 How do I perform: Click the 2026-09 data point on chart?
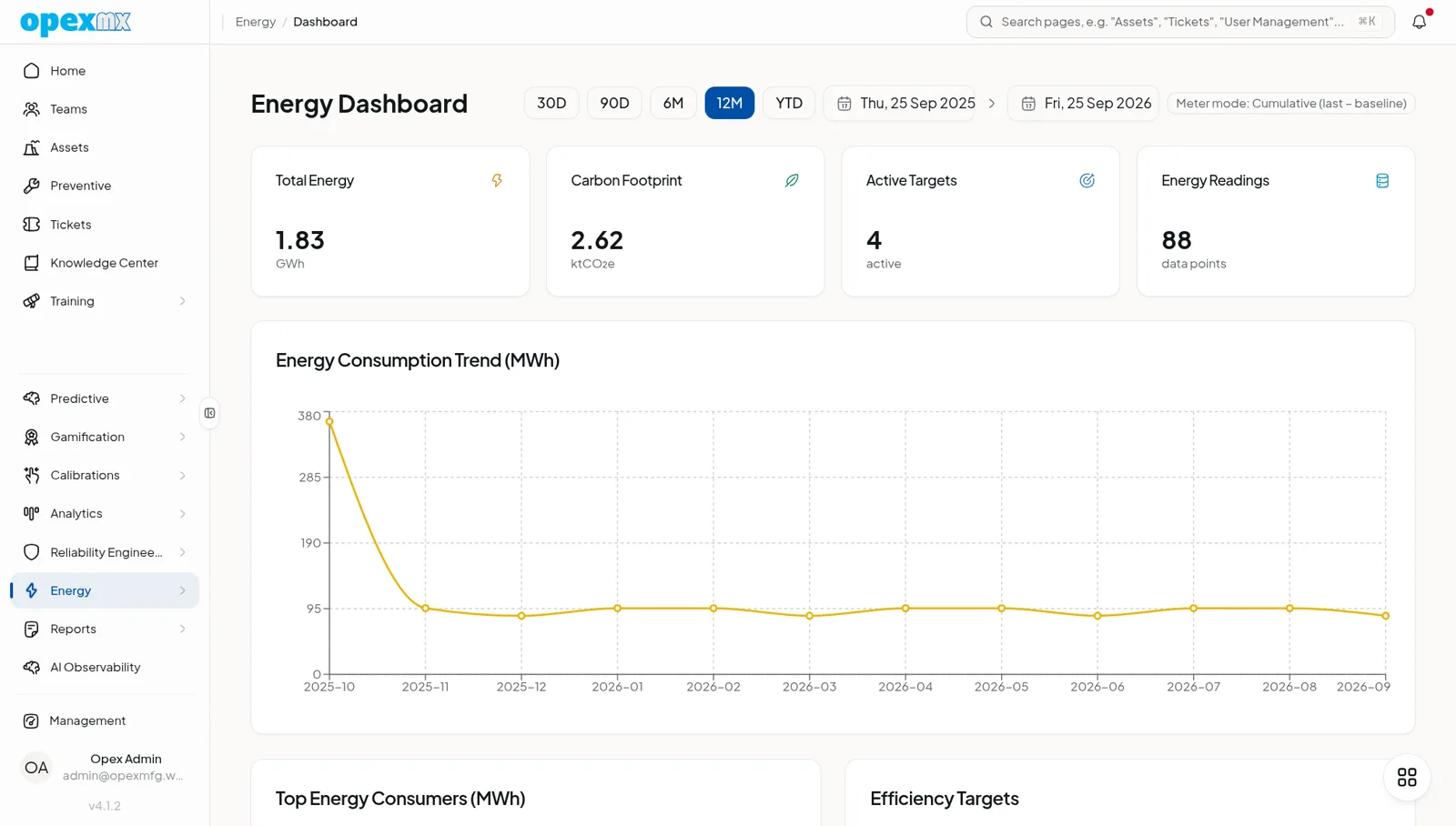pyautogui.click(x=1386, y=616)
